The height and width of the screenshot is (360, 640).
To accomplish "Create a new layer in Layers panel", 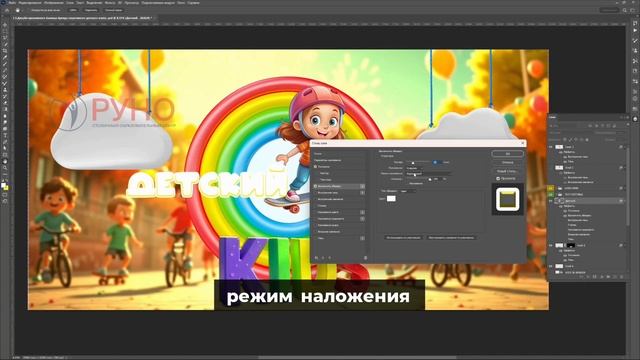I will pos(615,277).
